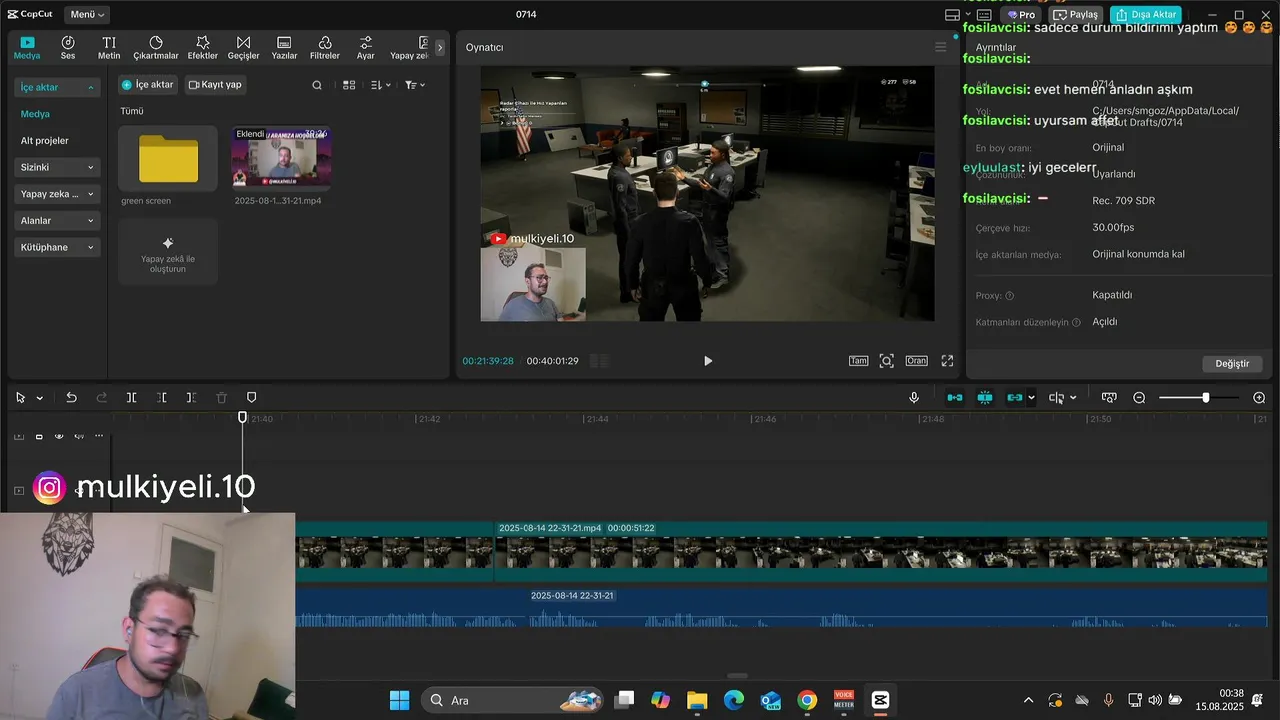The image size is (1280, 720).
Task: Open the Oynatıcı panel menu icon
Action: (940, 47)
